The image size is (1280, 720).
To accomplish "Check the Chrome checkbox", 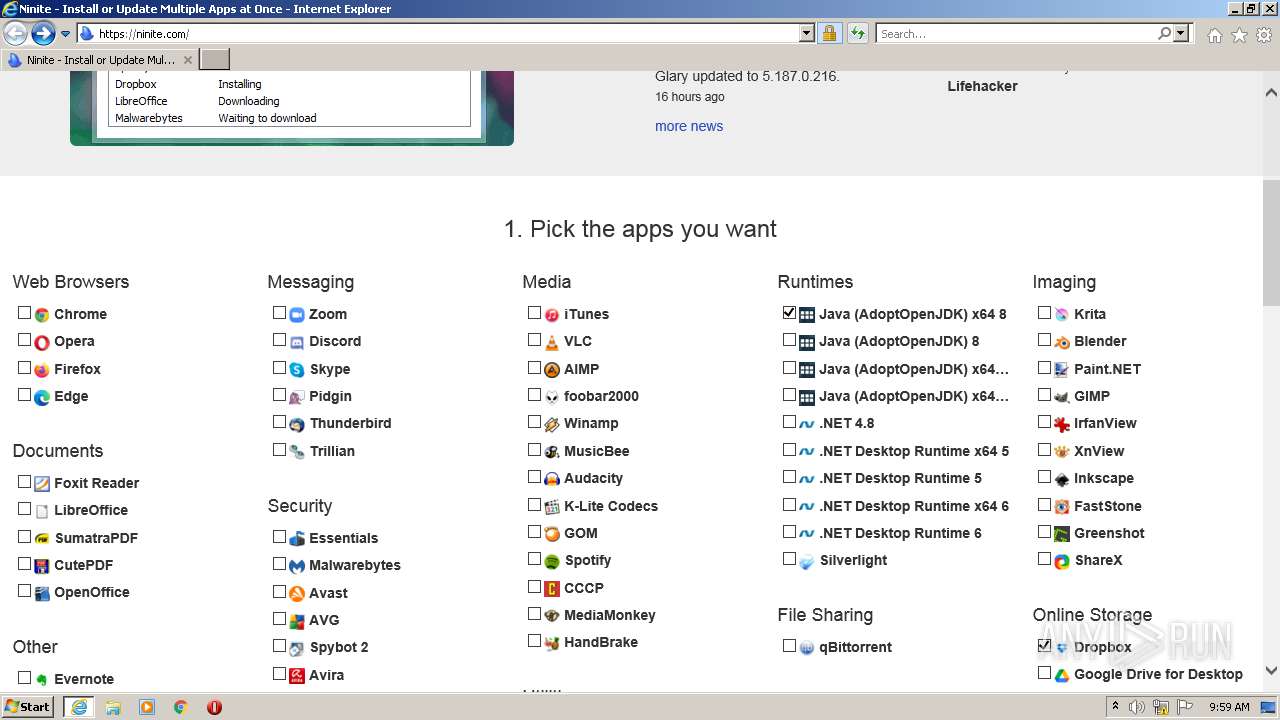I will [24, 313].
